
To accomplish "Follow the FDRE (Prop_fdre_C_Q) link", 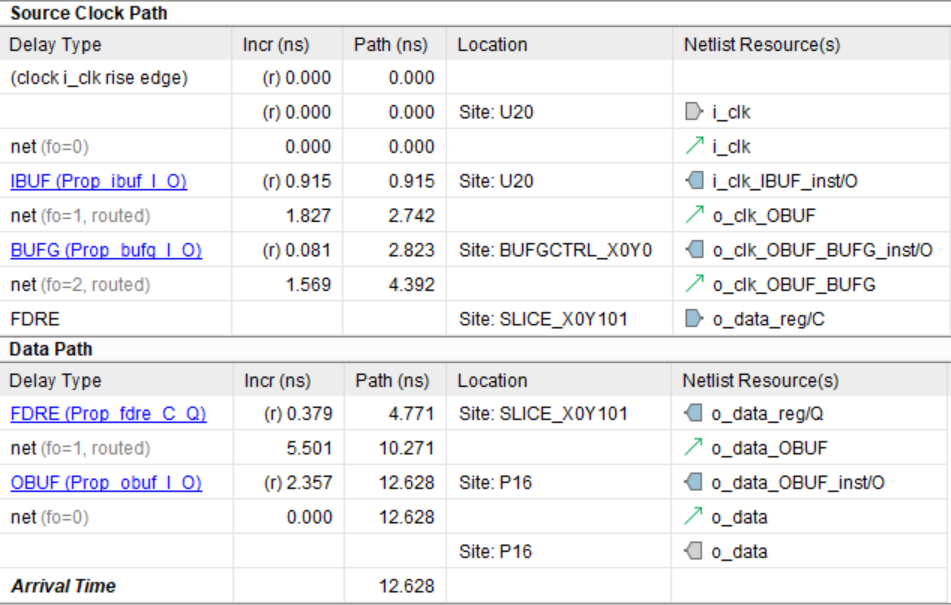I will tap(108, 414).
